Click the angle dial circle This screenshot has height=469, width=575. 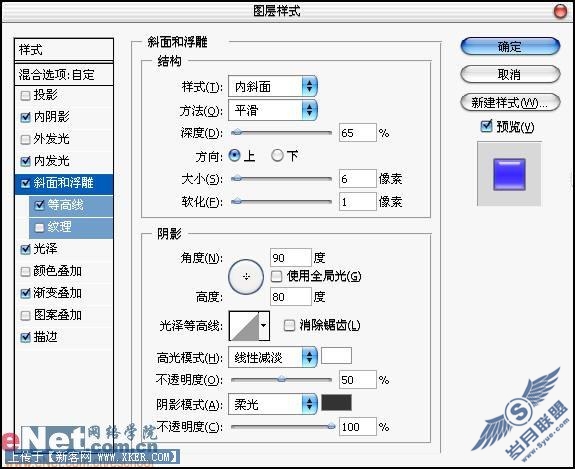tap(246, 277)
